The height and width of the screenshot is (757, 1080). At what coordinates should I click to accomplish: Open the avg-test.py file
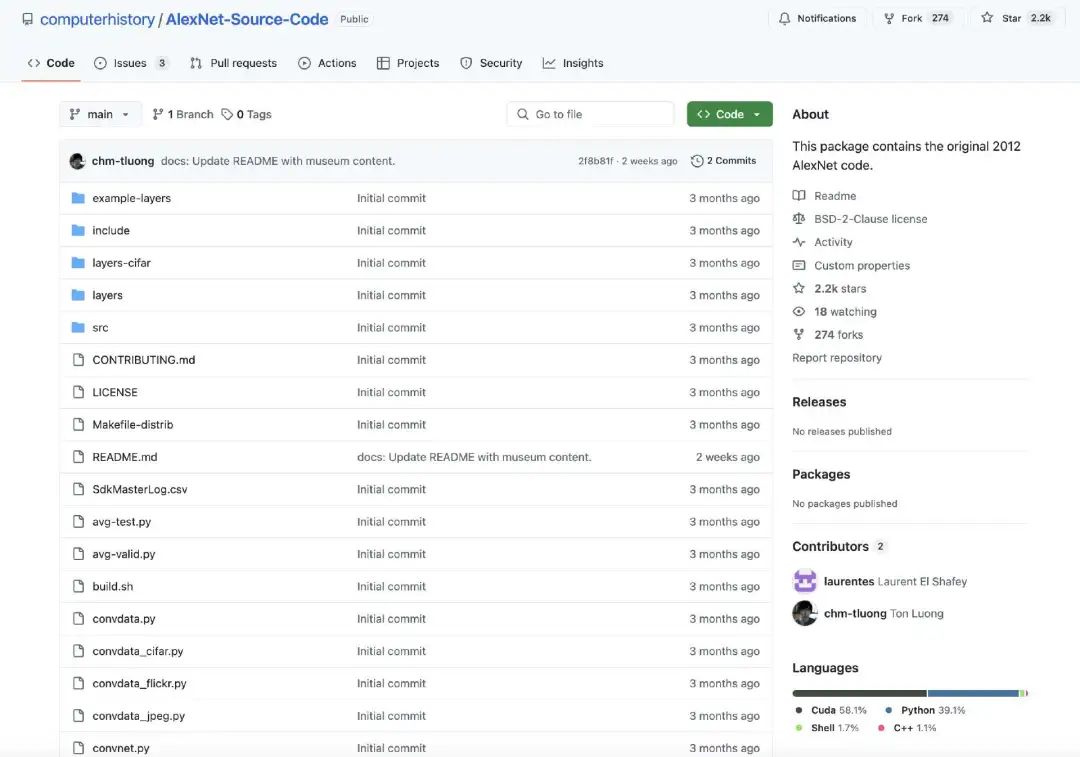coord(121,522)
